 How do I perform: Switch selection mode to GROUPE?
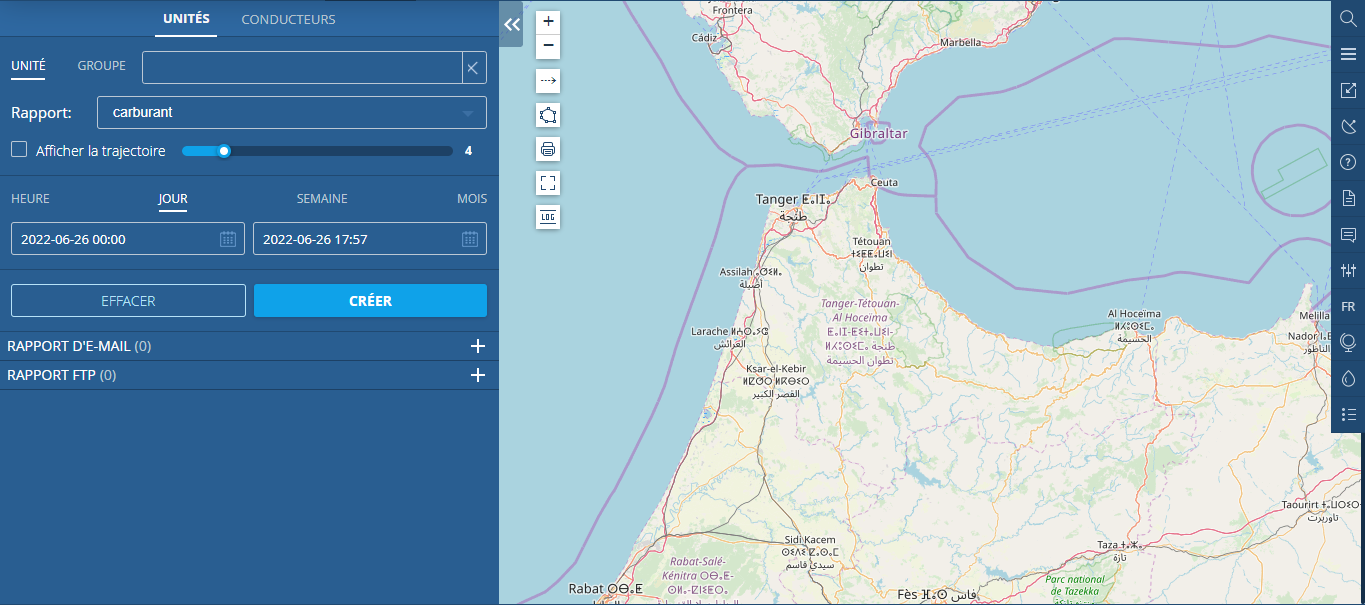pos(102,66)
